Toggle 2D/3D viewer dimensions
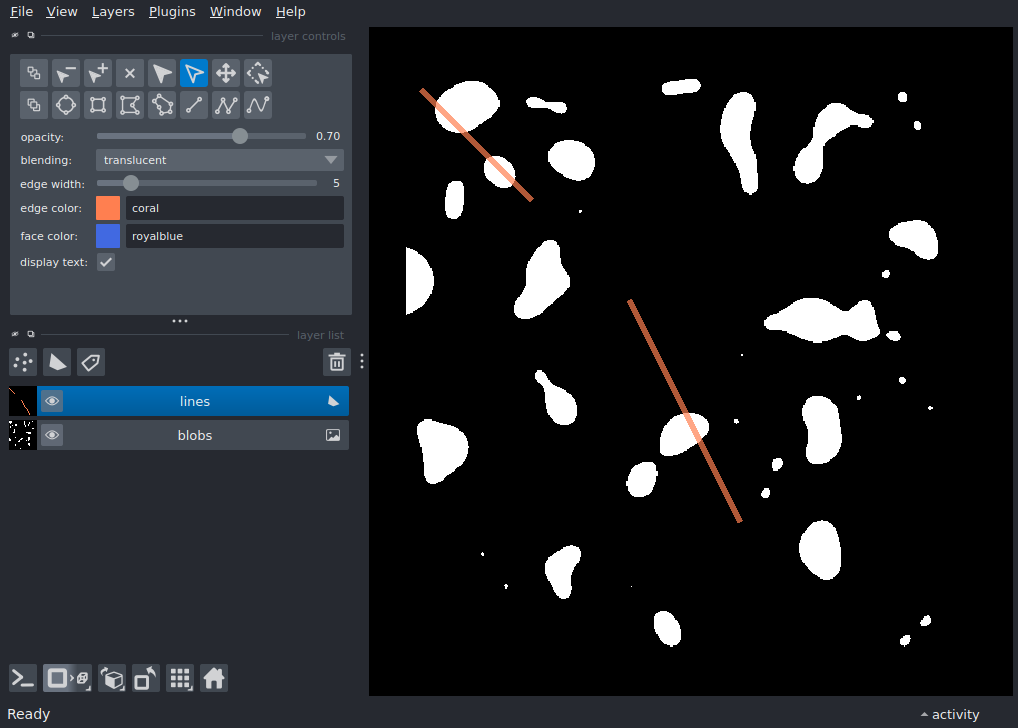 66,678
